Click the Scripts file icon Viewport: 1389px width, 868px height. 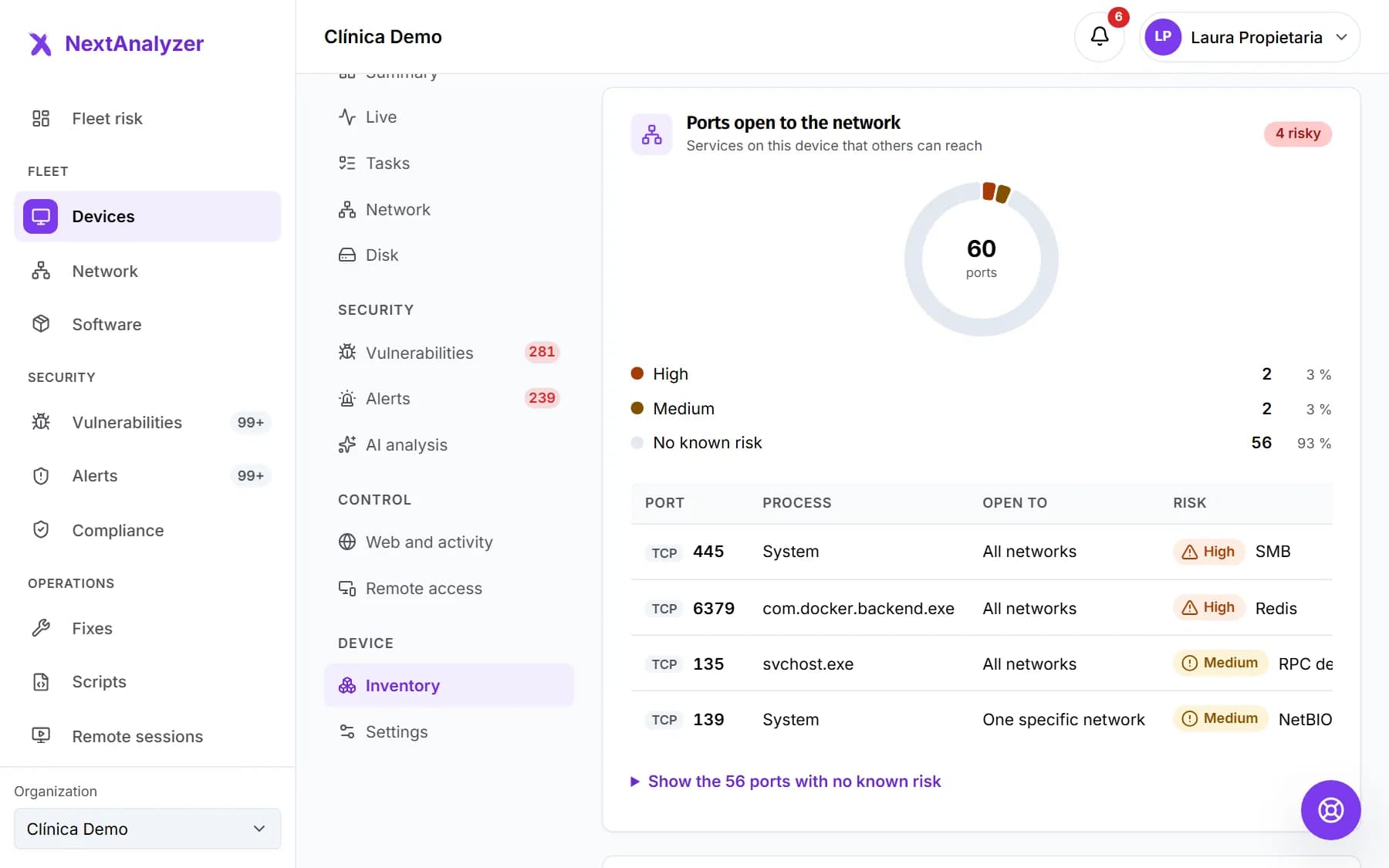[41, 682]
